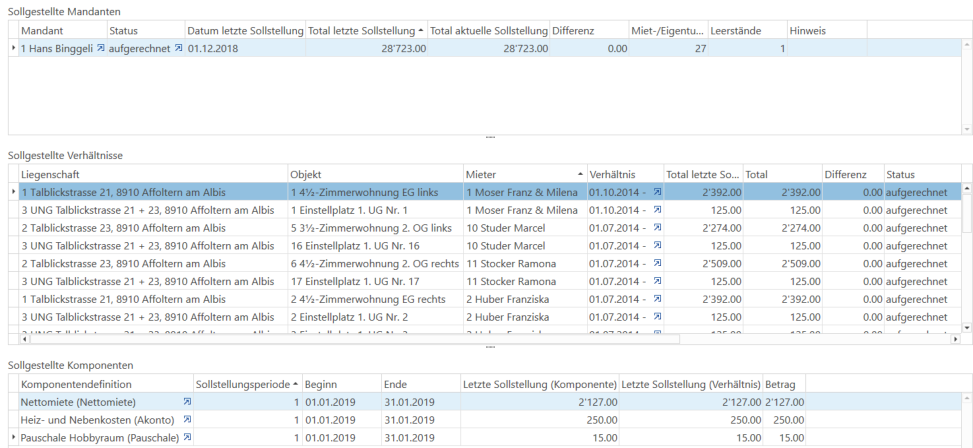This screenshot has width=973, height=448.
Task: Click scroll-up arrow of Mandanten grid
Action: pos(967,45)
